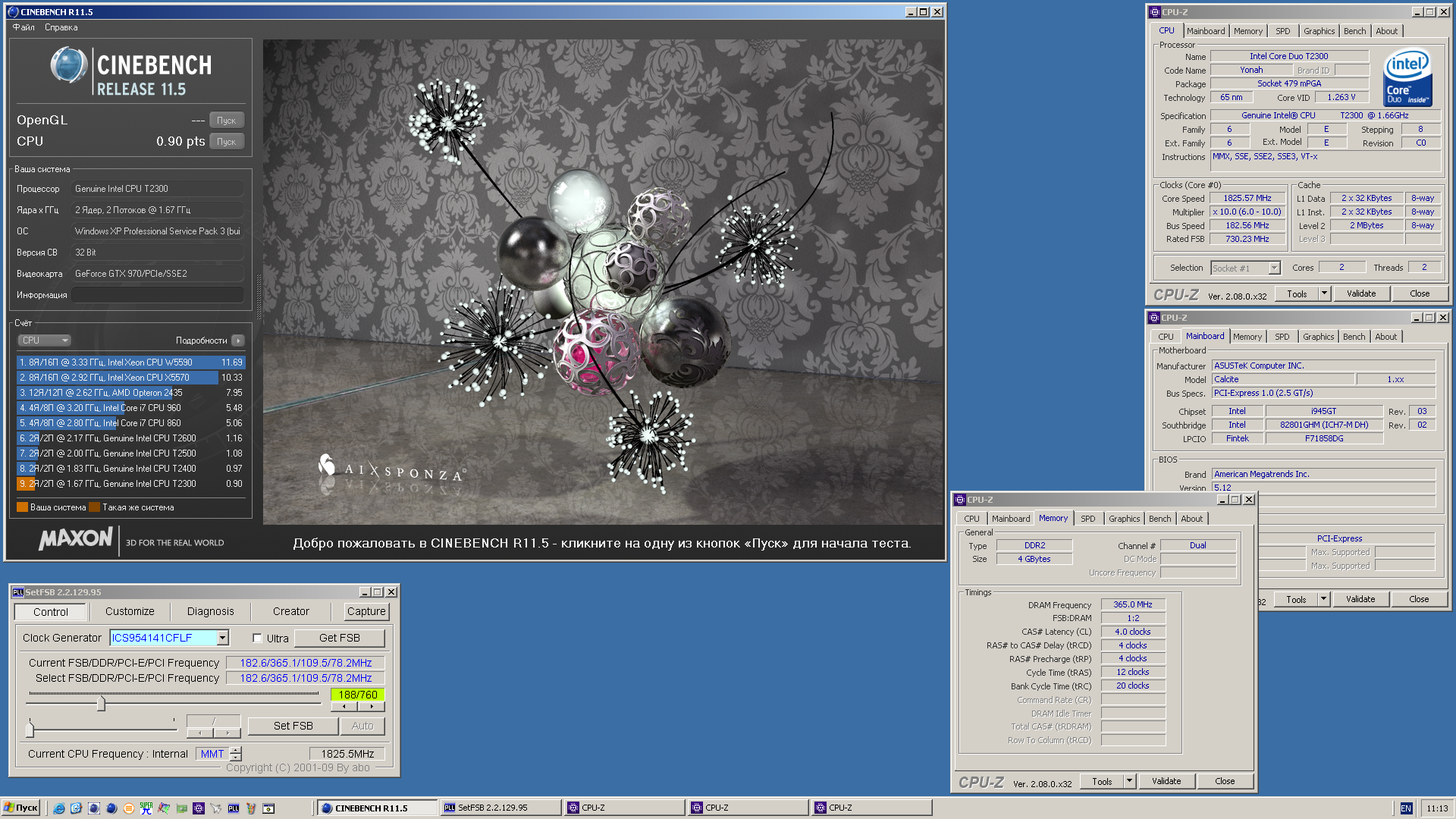Enable the Ultra checkbox in SetFSB
The image size is (1456, 819).
coord(257,639)
